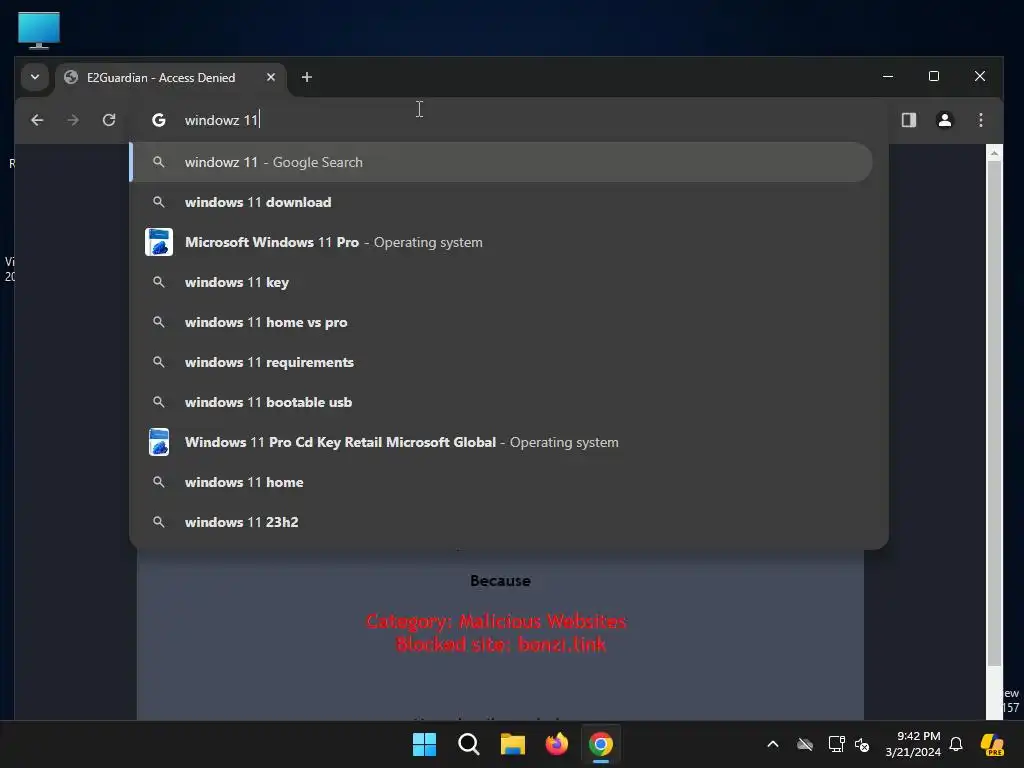
Task: Click search icon beside 'windows 11 requirements'
Action: [159, 362]
